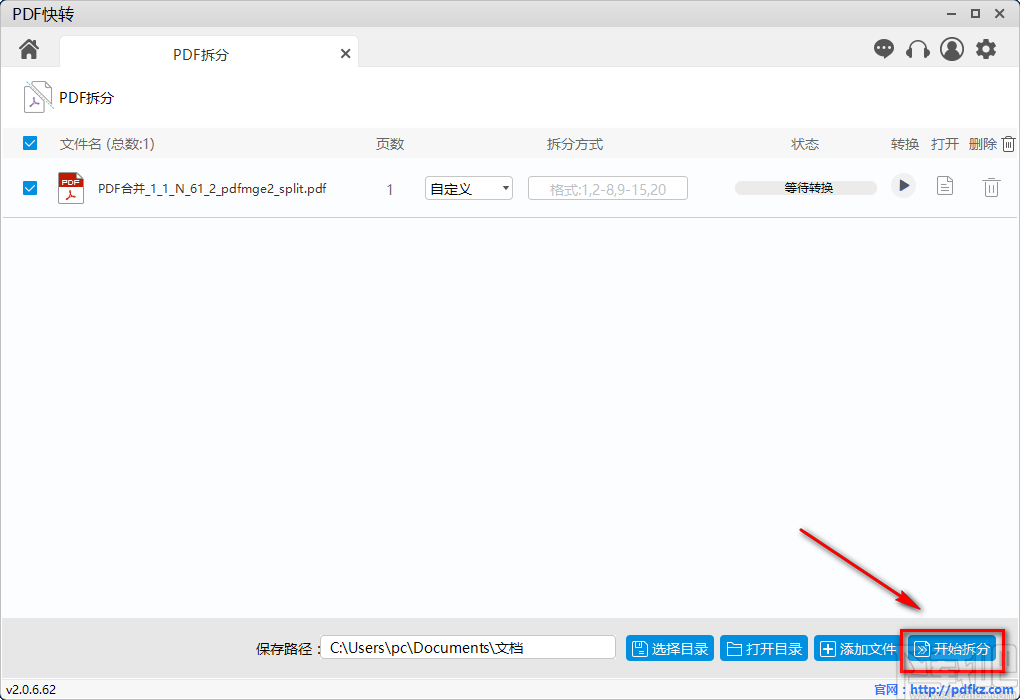Image resolution: width=1020 pixels, height=700 pixels.
Task: Open customer support headset icon
Action: tap(918, 48)
